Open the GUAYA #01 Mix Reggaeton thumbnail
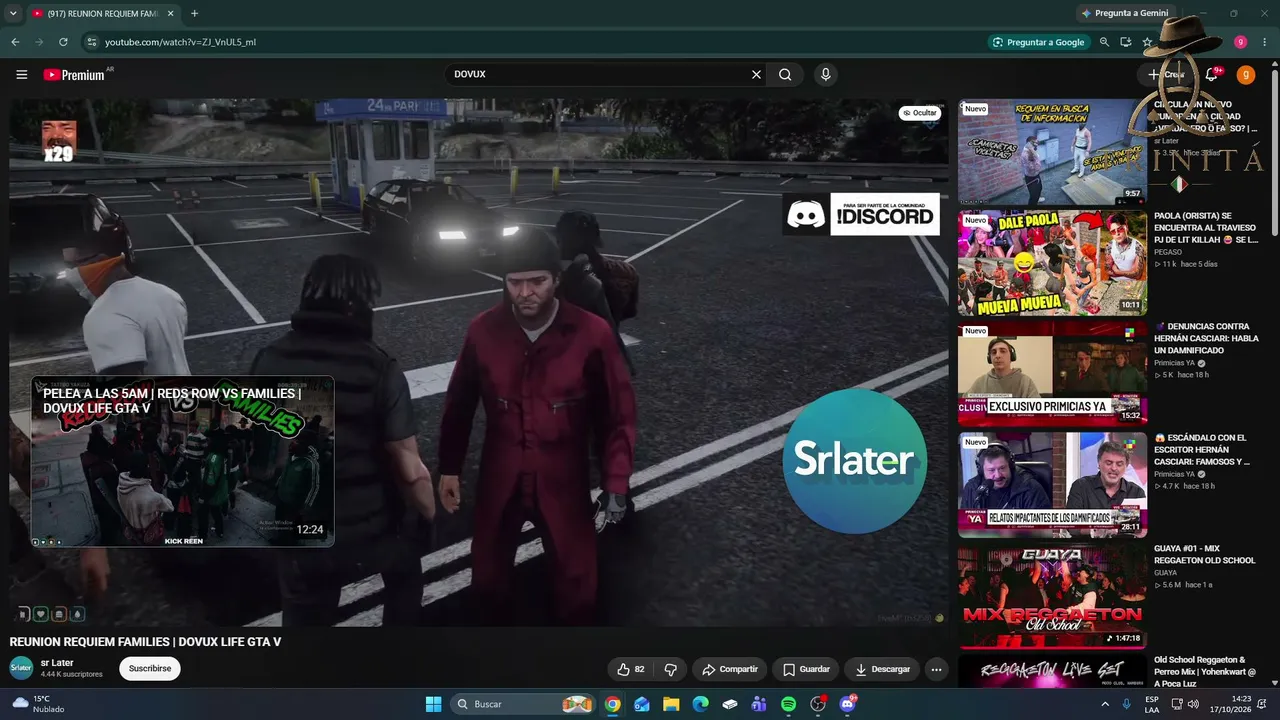The width and height of the screenshot is (1280, 720). click(1052, 596)
